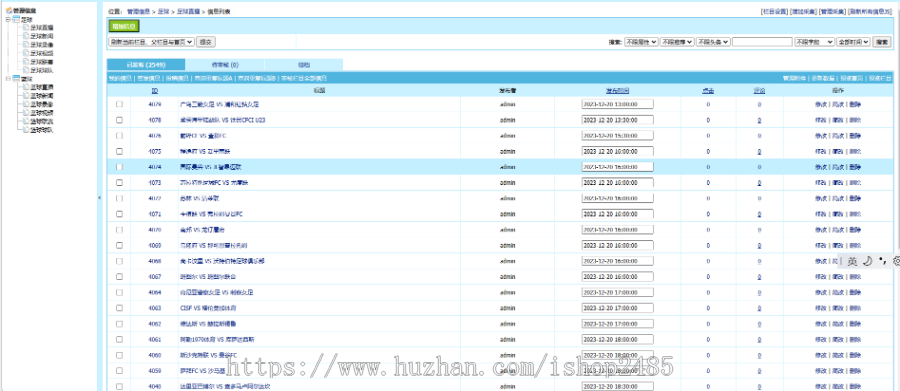Switch to the 待审核 (0) tab
The image size is (900, 391).
[225, 65]
